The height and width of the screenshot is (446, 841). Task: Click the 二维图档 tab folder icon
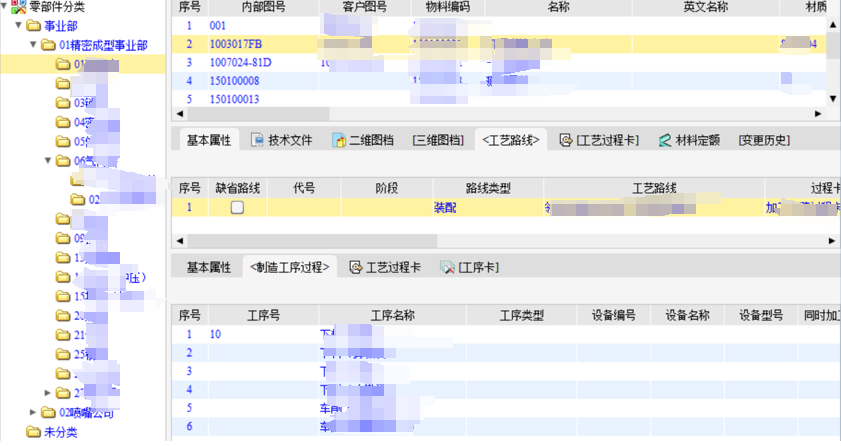[339, 140]
